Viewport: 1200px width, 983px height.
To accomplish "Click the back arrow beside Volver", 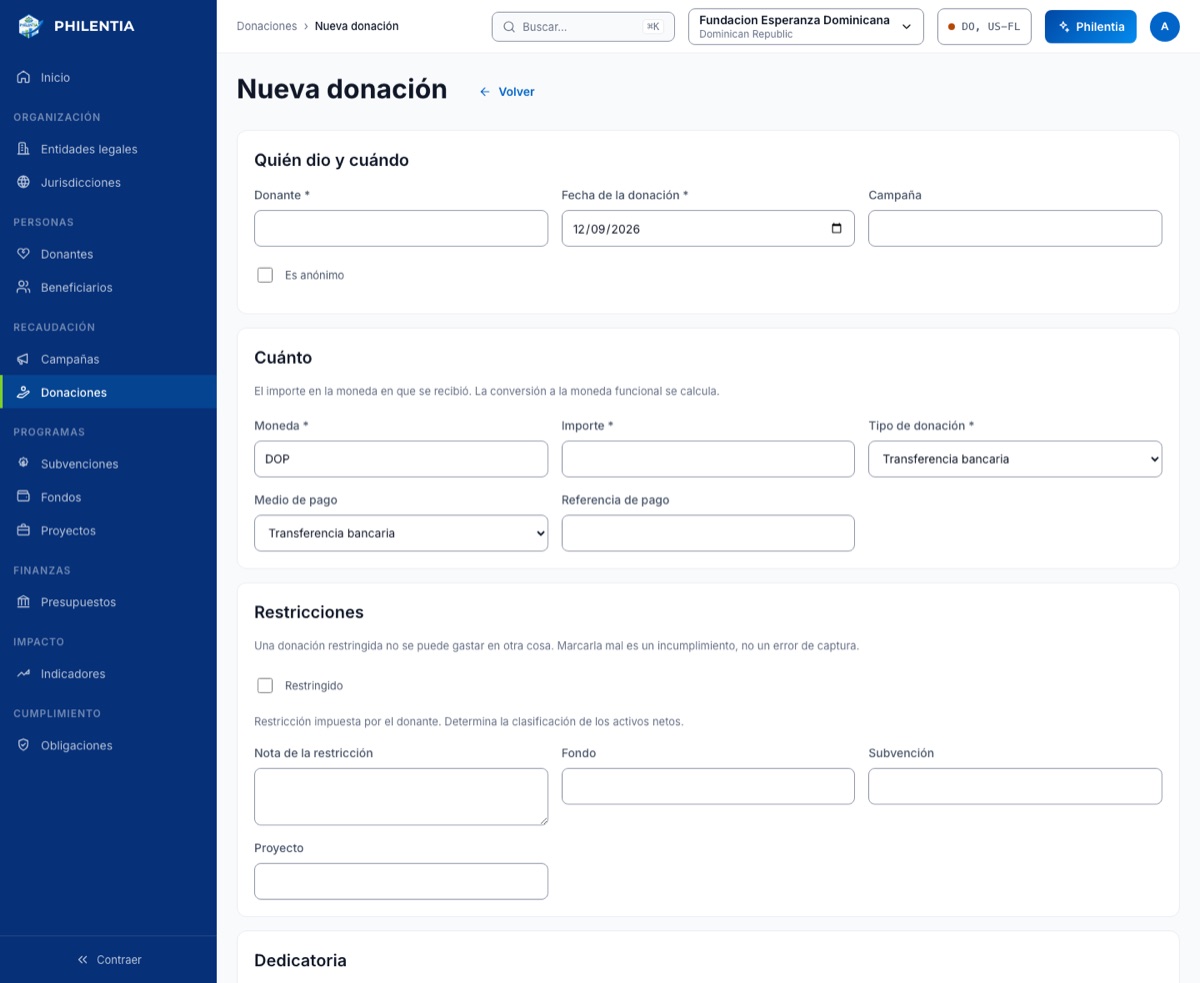I will pyautogui.click(x=485, y=92).
